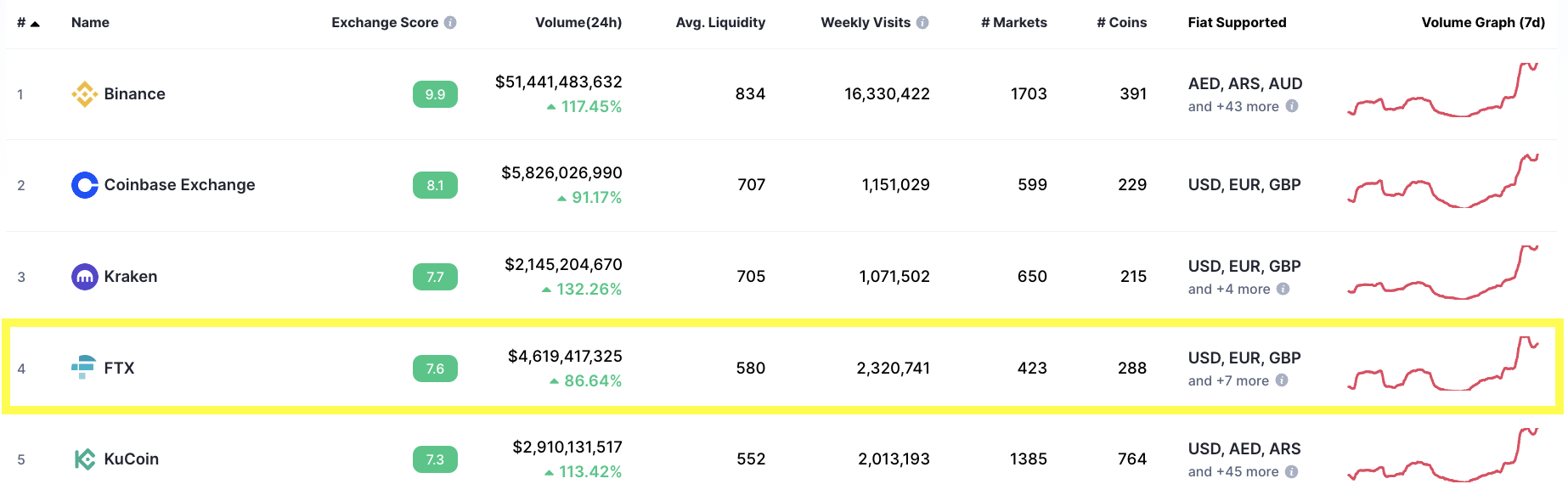The height and width of the screenshot is (501, 1568).
Task: Click KuCoin fiat list USD, AED, ARS
Action: (x=1244, y=449)
